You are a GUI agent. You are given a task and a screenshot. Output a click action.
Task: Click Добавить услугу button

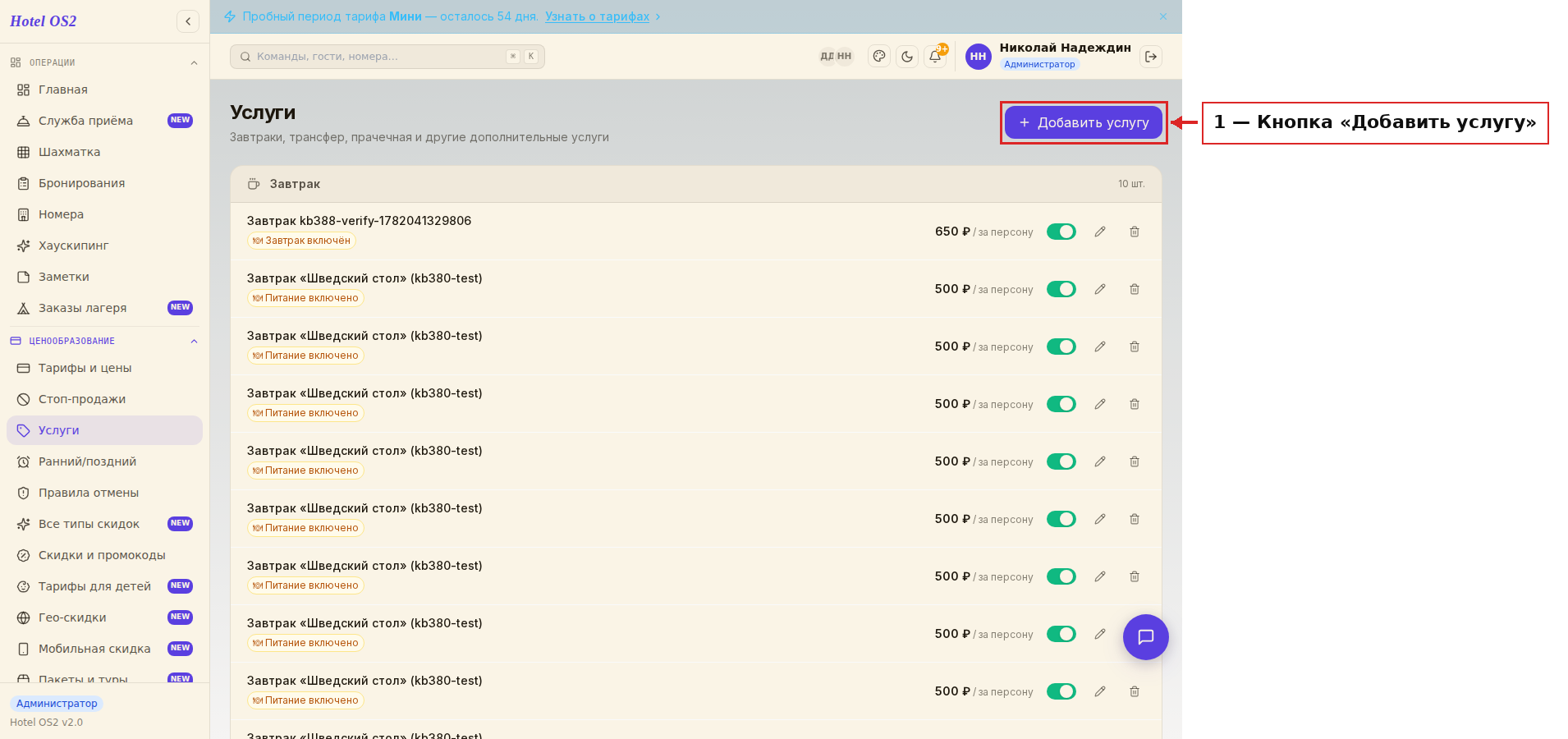point(1084,122)
